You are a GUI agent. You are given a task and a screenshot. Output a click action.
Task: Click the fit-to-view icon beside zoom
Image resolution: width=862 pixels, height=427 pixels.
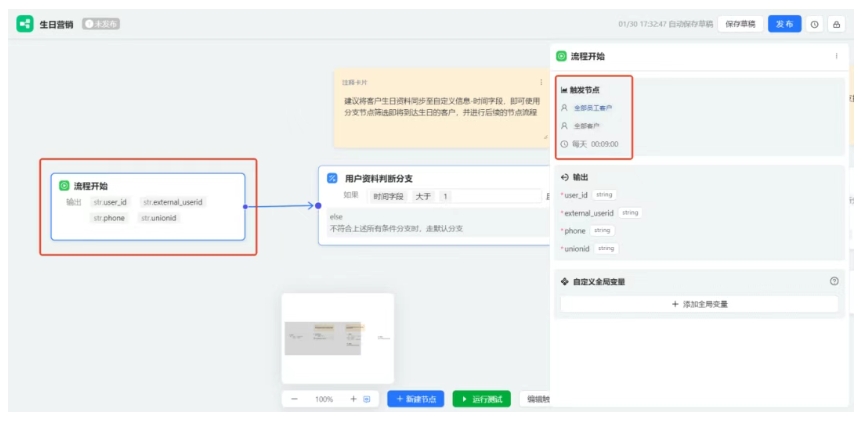pos(367,399)
